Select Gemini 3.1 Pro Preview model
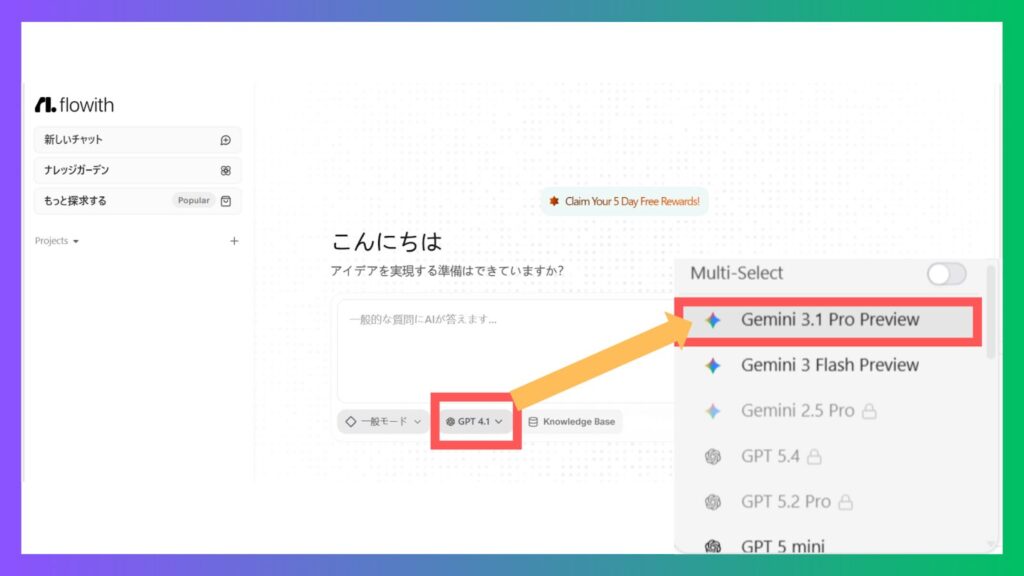The width and height of the screenshot is (1024, 576). [x=829, y=320]
